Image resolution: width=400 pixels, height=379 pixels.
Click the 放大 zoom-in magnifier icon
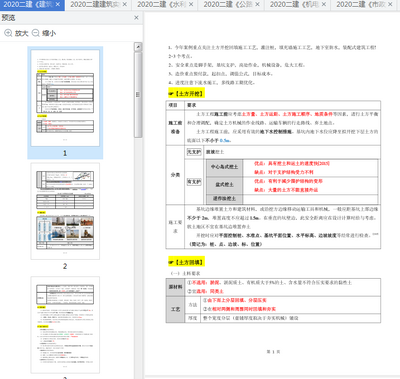point(8,33)
